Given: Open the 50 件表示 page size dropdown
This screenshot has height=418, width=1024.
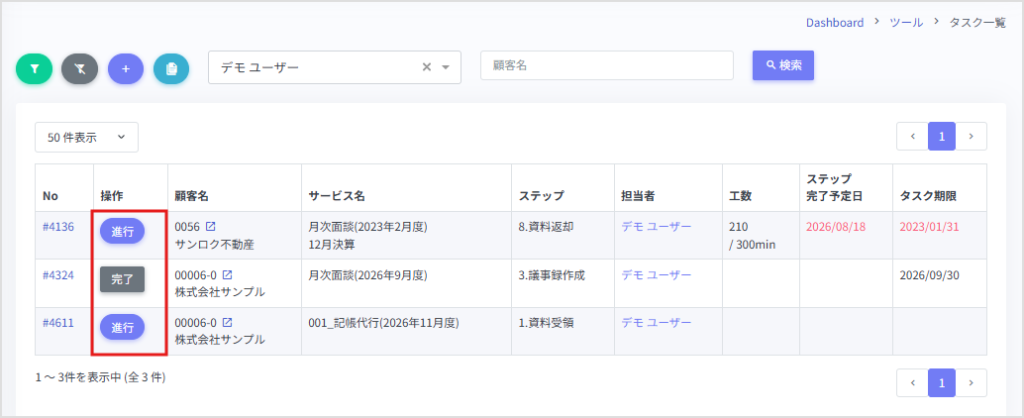Looking at the screenshot, I should pos(86,137).
